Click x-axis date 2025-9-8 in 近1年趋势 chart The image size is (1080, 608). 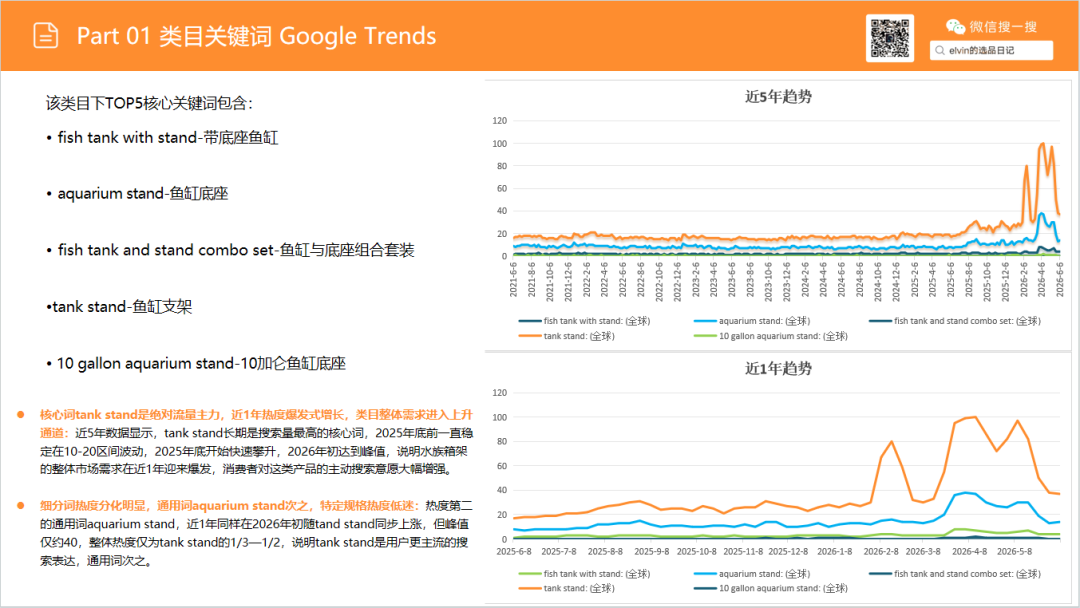pos(652,552)
